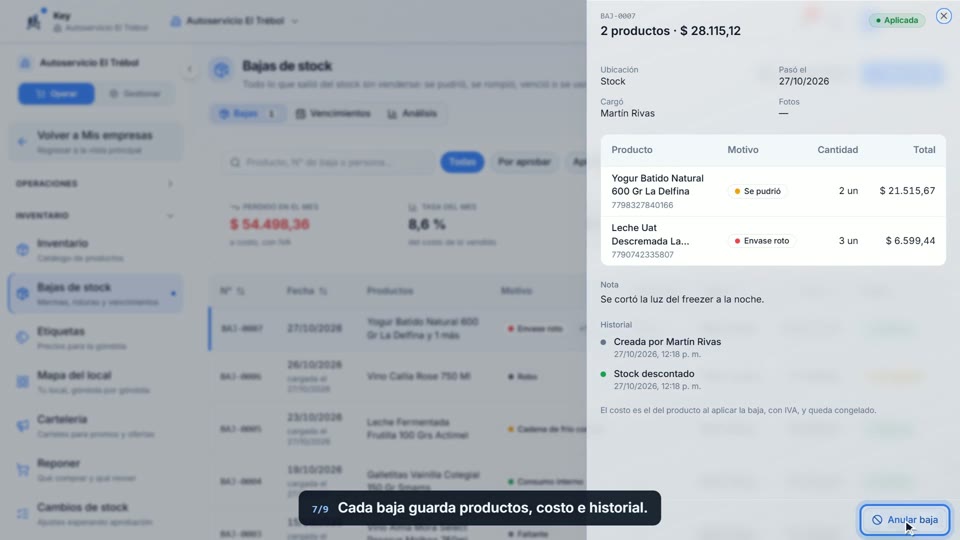Click the search field for product or baja
Viewport: 960px width, 540px height.
pyautogui.click(x=328, y=162)
